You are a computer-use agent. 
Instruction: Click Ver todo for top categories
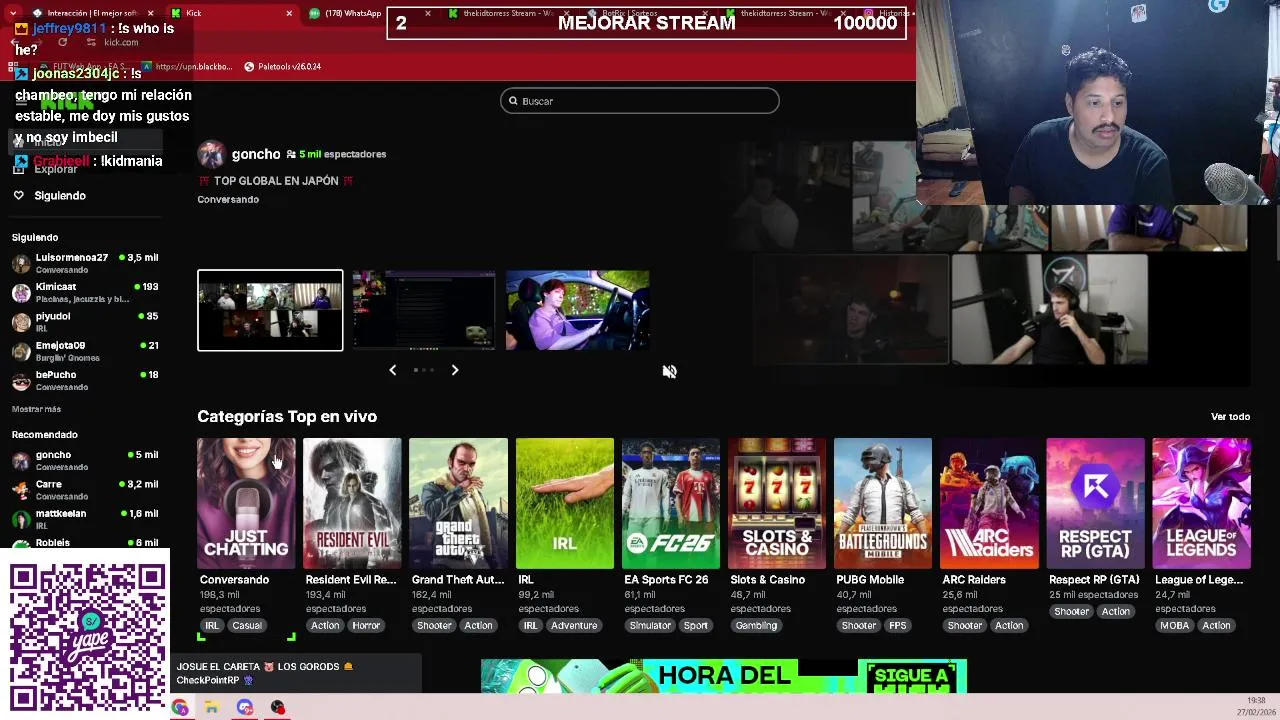[x=1230, y=417]
